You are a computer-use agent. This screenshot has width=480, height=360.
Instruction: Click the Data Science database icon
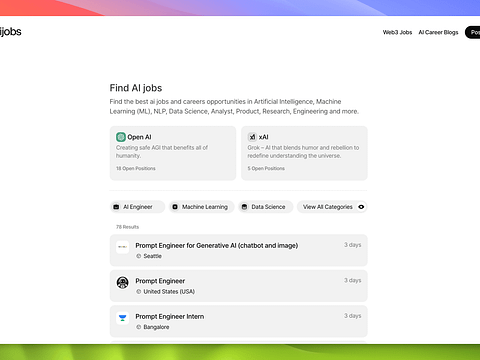tap(244, 207)
